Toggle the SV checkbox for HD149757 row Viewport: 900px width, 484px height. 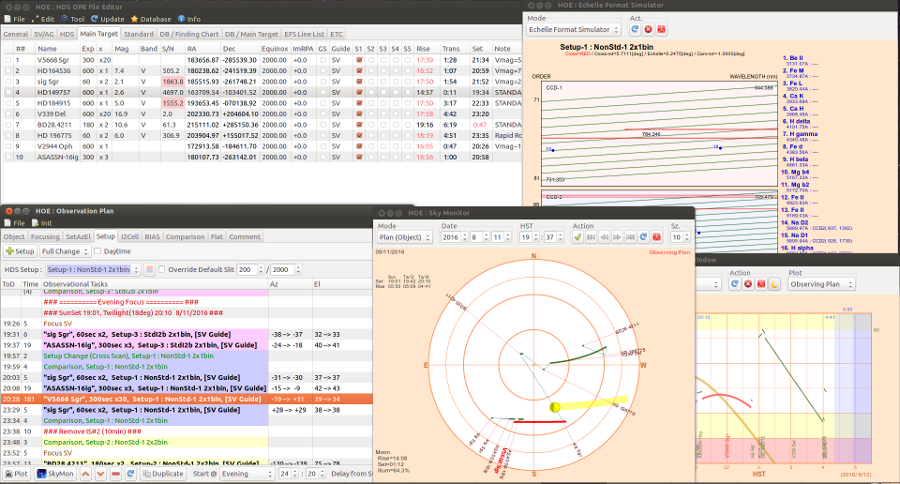(359, 92)
